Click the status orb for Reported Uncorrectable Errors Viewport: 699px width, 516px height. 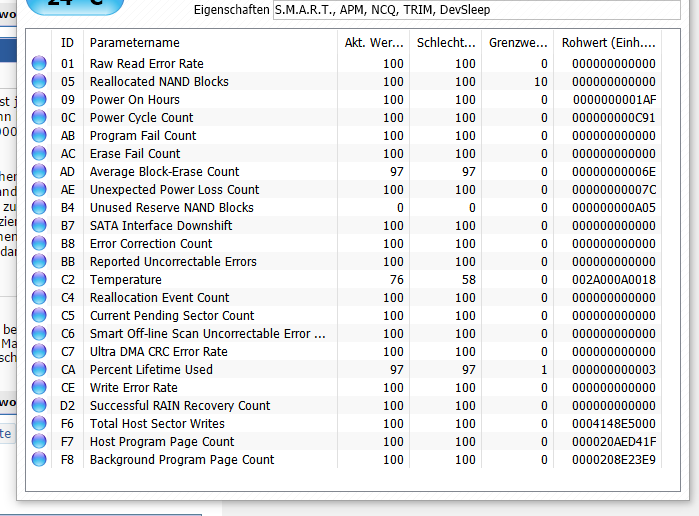click(x=39, y=261)
